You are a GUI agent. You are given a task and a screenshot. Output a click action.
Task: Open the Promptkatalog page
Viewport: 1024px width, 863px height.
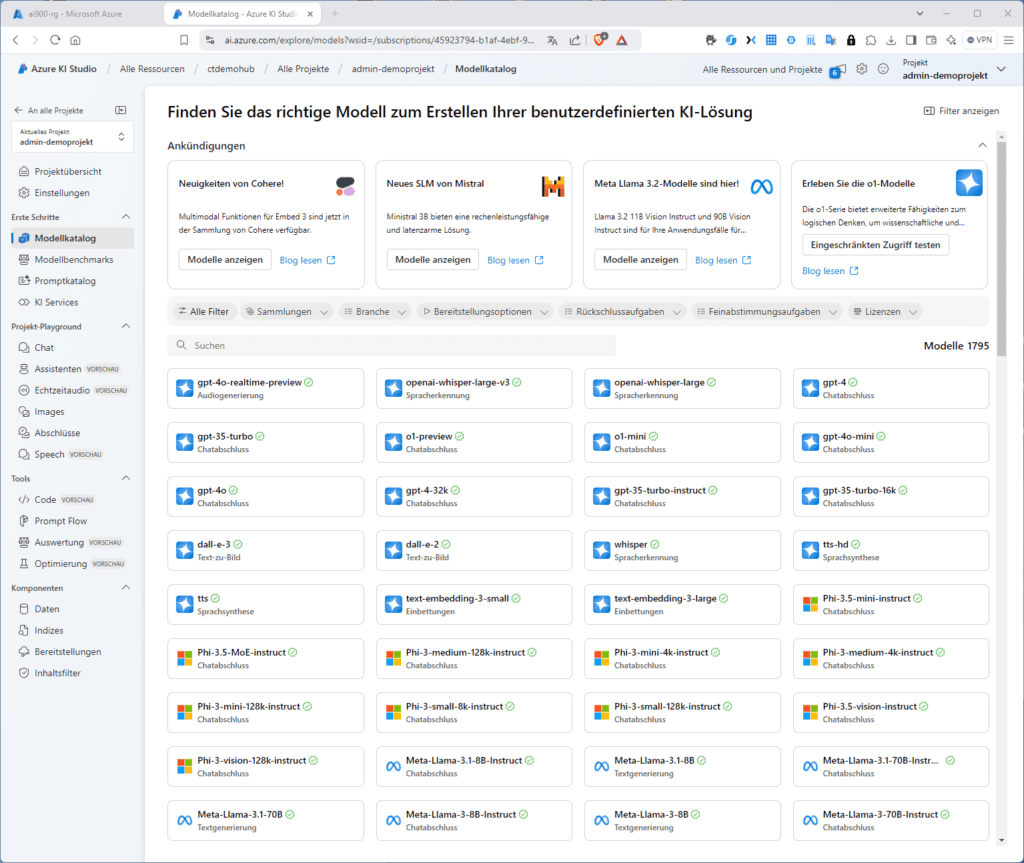tap(65, 281)
